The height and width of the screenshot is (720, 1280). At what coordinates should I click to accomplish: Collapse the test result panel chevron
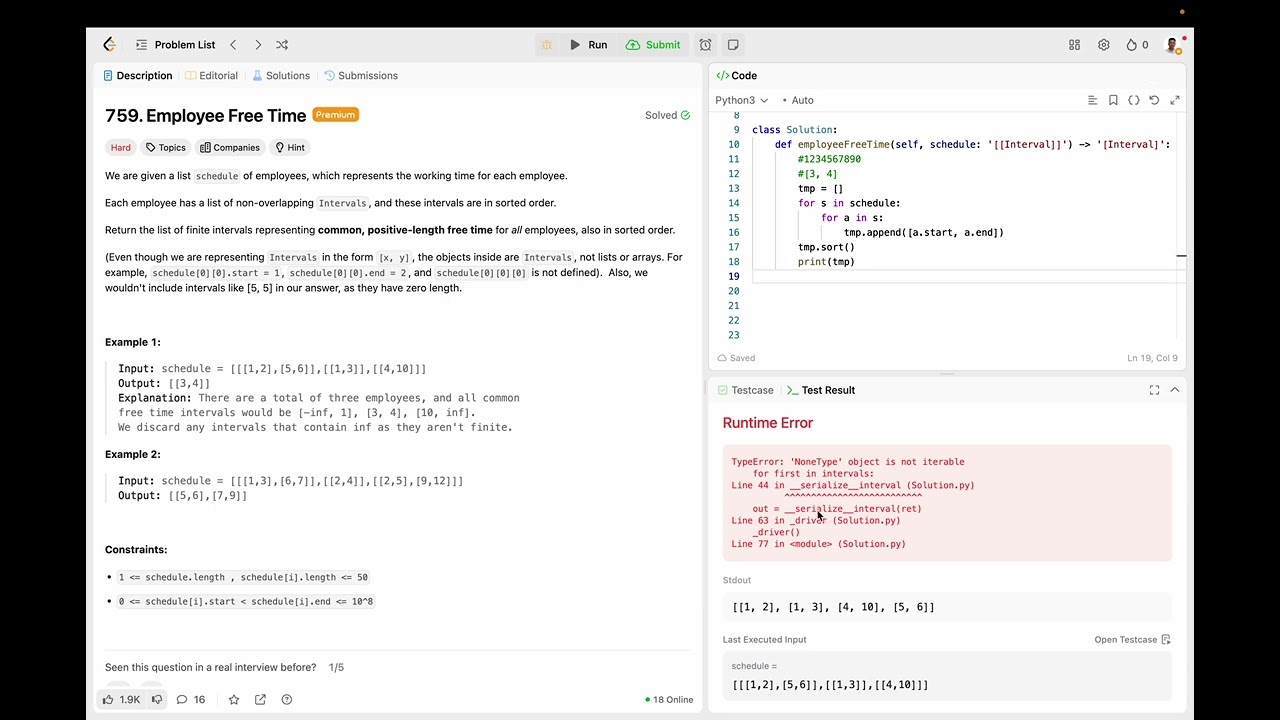click(x=1175, y=390)
